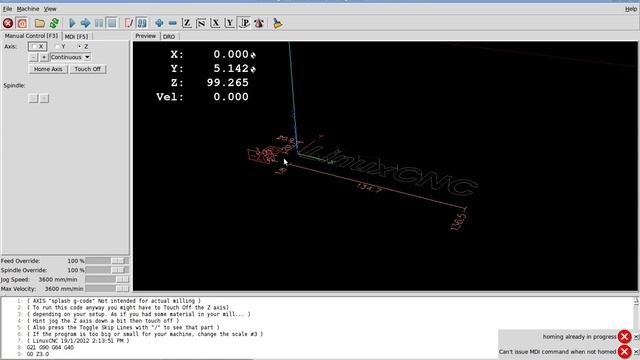Select the X axis radio button
This screenshot has height=360, width=640.
click(38, 47)
